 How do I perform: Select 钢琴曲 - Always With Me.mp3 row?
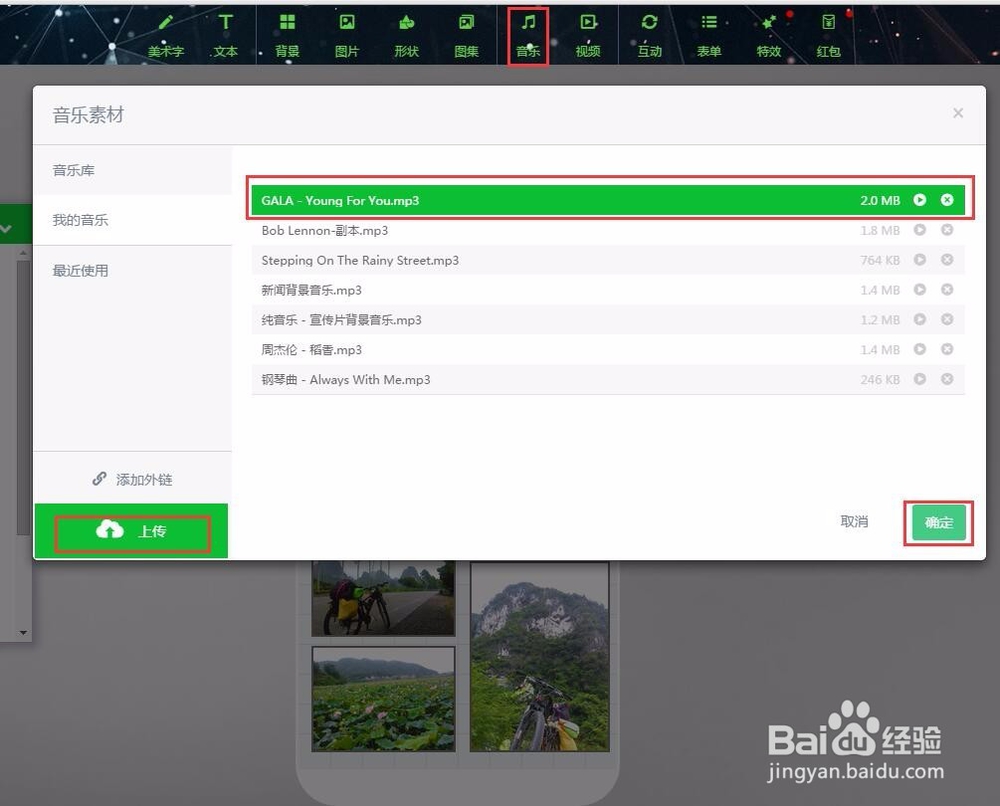tap(608, 379)
